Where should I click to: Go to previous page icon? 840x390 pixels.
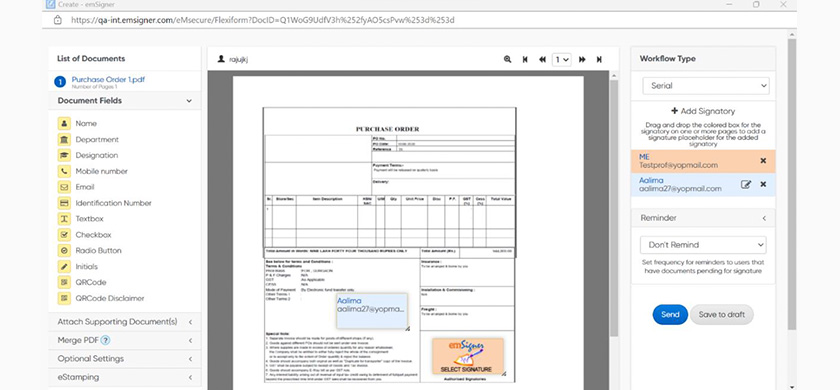542,59
